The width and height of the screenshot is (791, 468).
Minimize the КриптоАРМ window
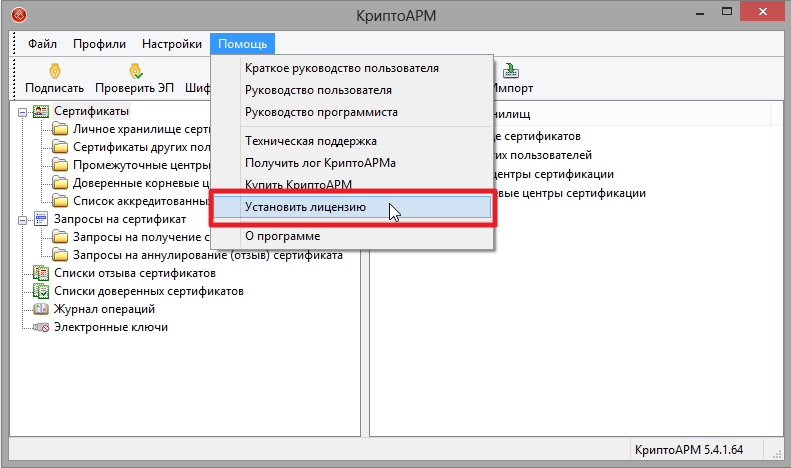(700, 12)
